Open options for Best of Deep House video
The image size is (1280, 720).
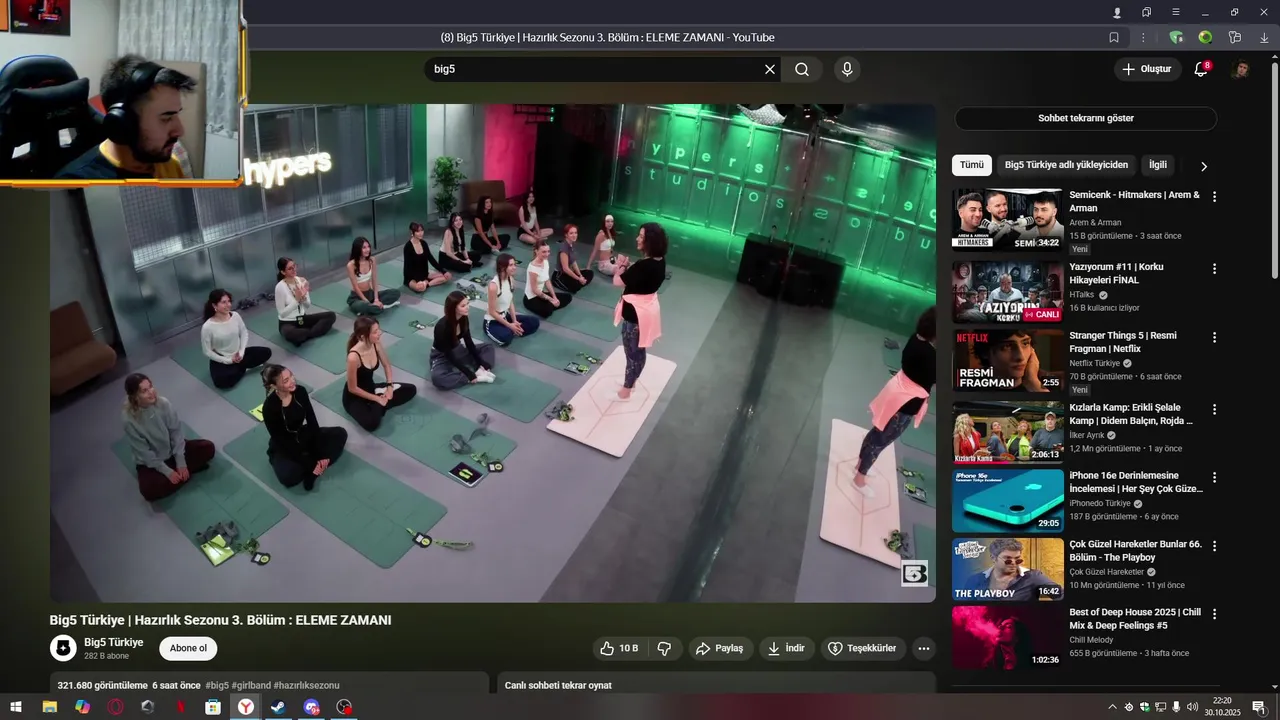click(1215, 615)
